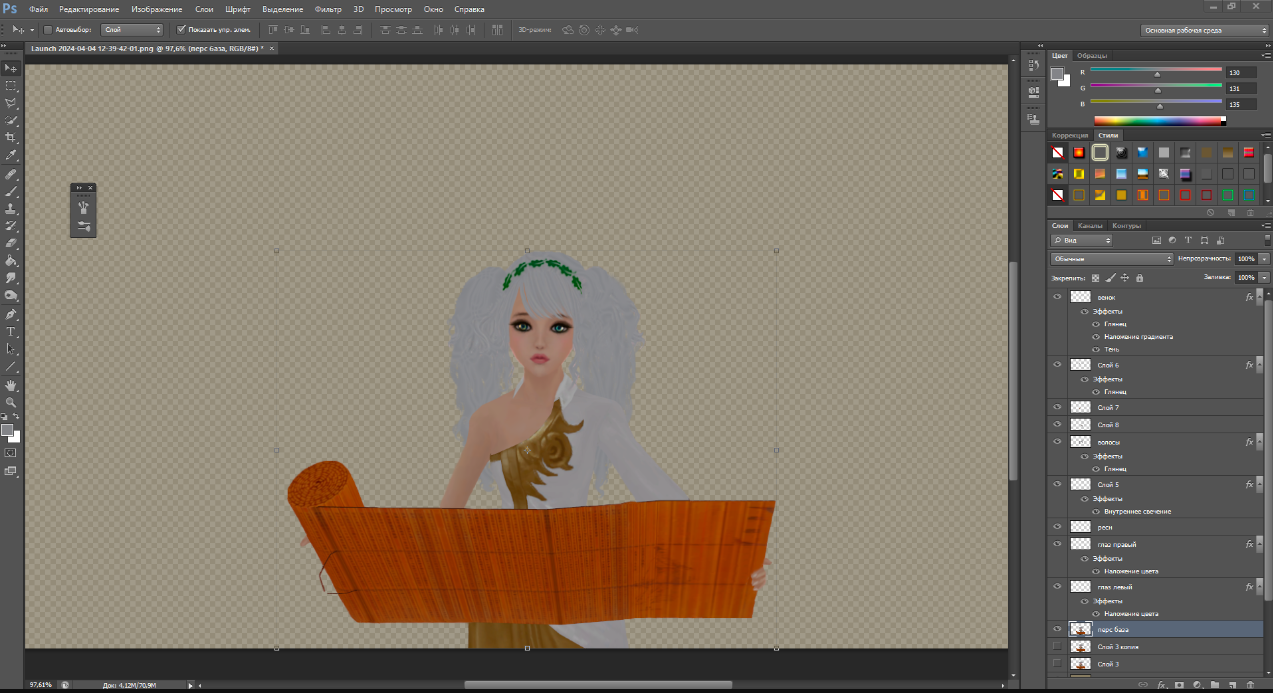Open the History panel icon
Viewport: 1273px width, 693px height.
[1033, 67]
